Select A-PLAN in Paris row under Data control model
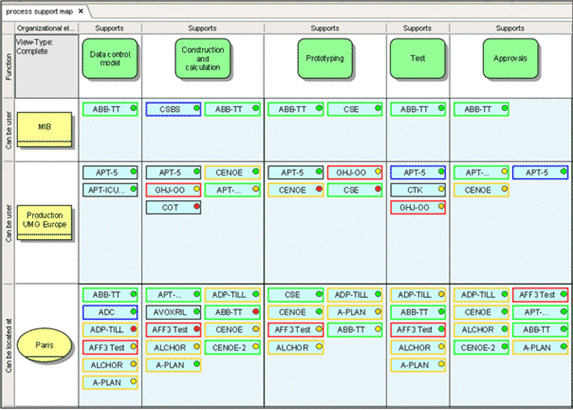The width and height of the screenshot is (573, 410). [110, 383]
